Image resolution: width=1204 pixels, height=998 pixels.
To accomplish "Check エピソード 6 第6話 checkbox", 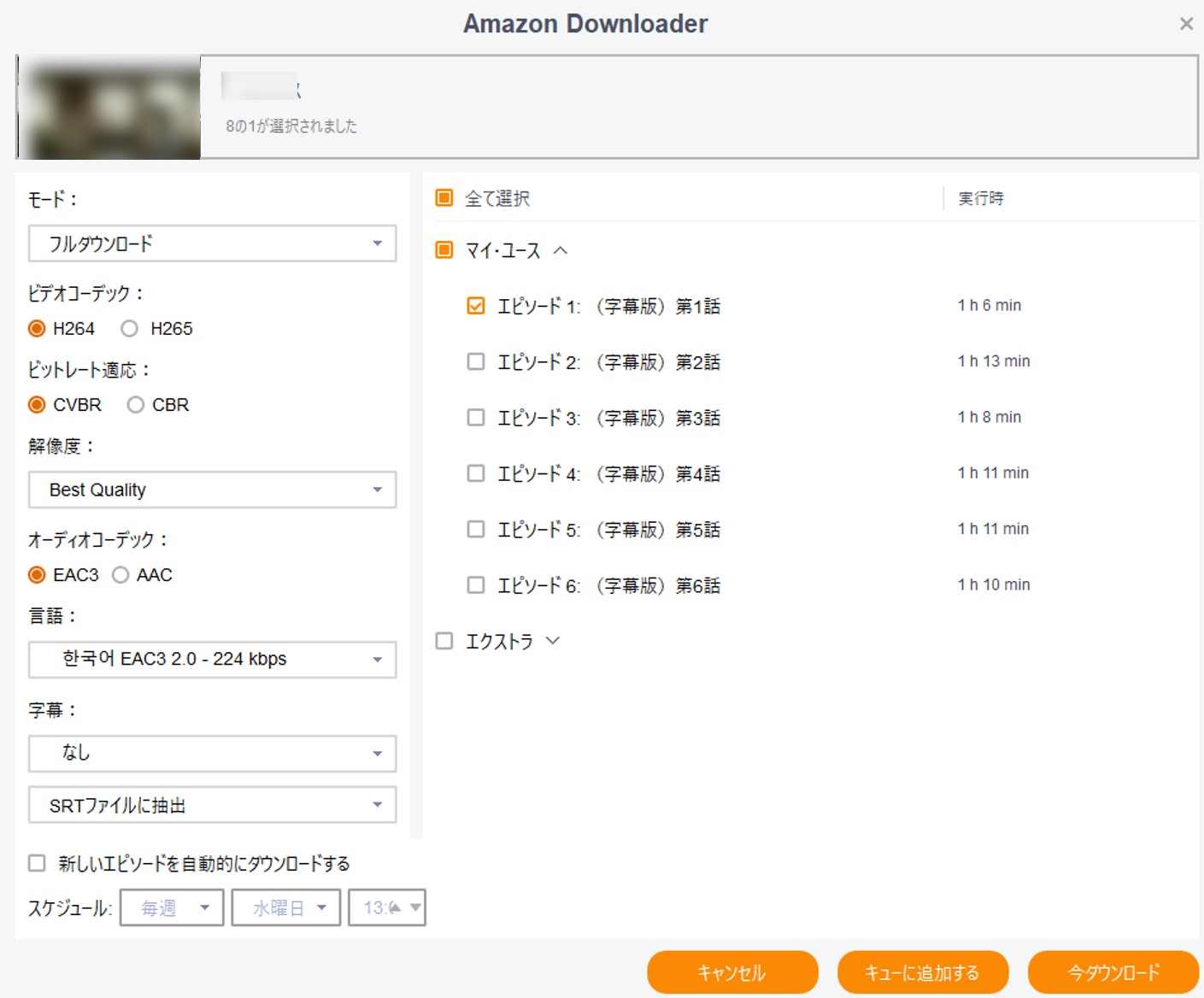I will [476, 585].
